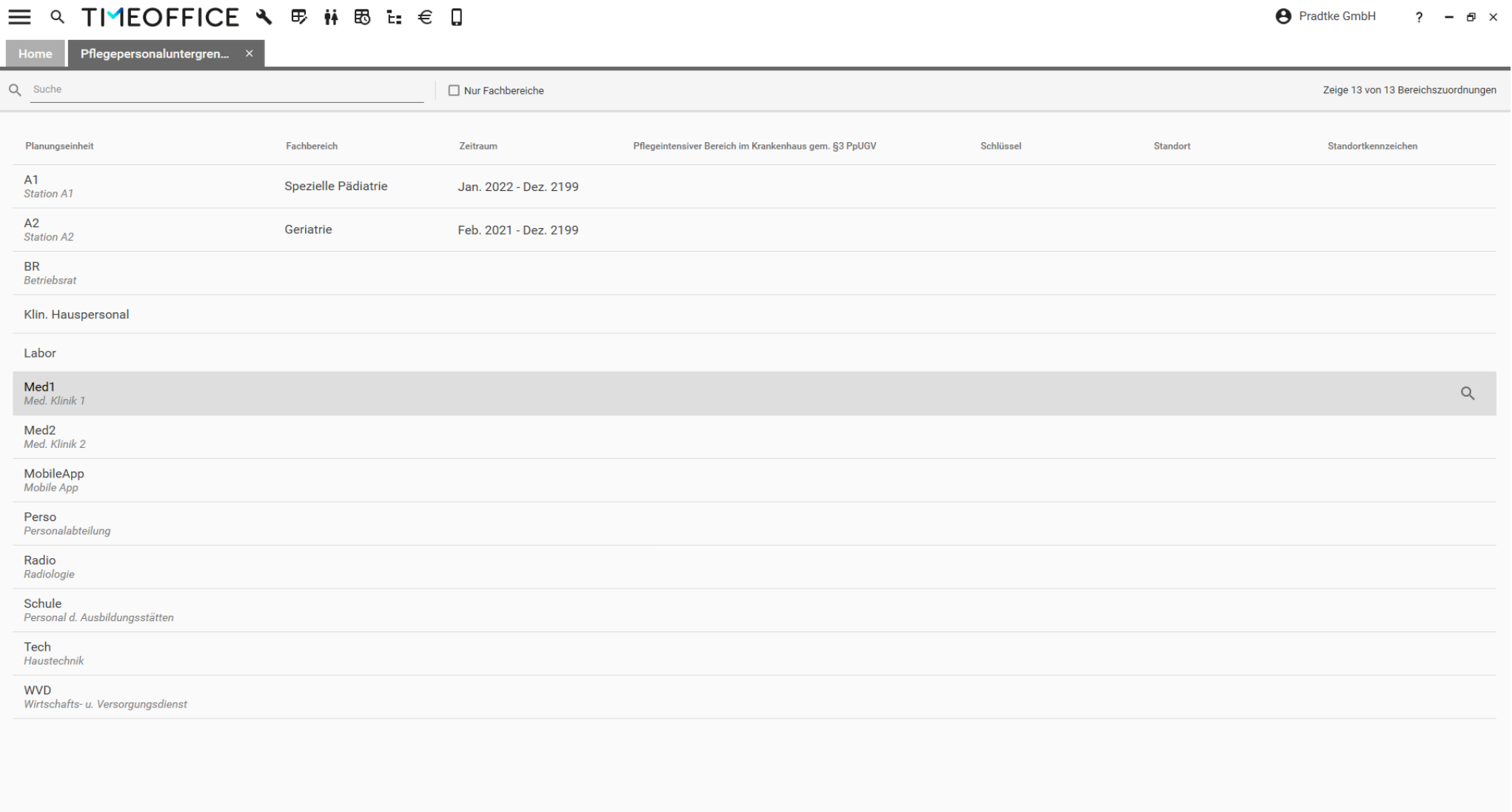Click Pflegeintensiver Bereich im Krankenhaus header
Image resolution: width=1512 pixels, height=812 pixels.
tap(755, 146)
